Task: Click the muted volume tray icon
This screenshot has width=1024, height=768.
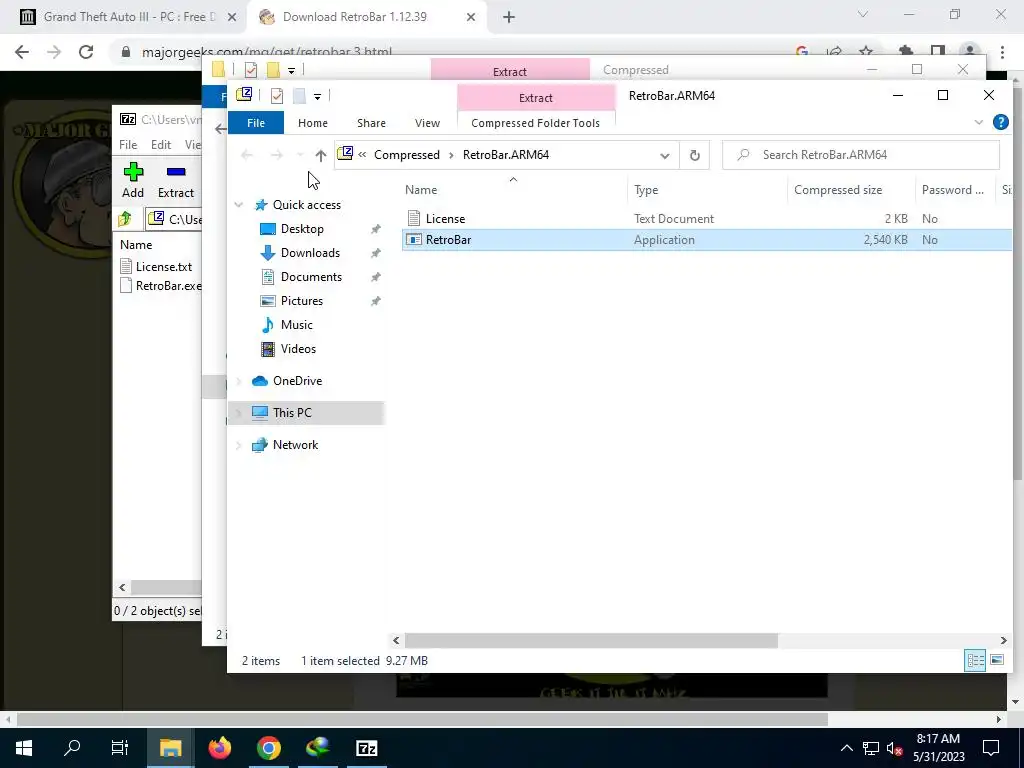Action: (894, 748)
